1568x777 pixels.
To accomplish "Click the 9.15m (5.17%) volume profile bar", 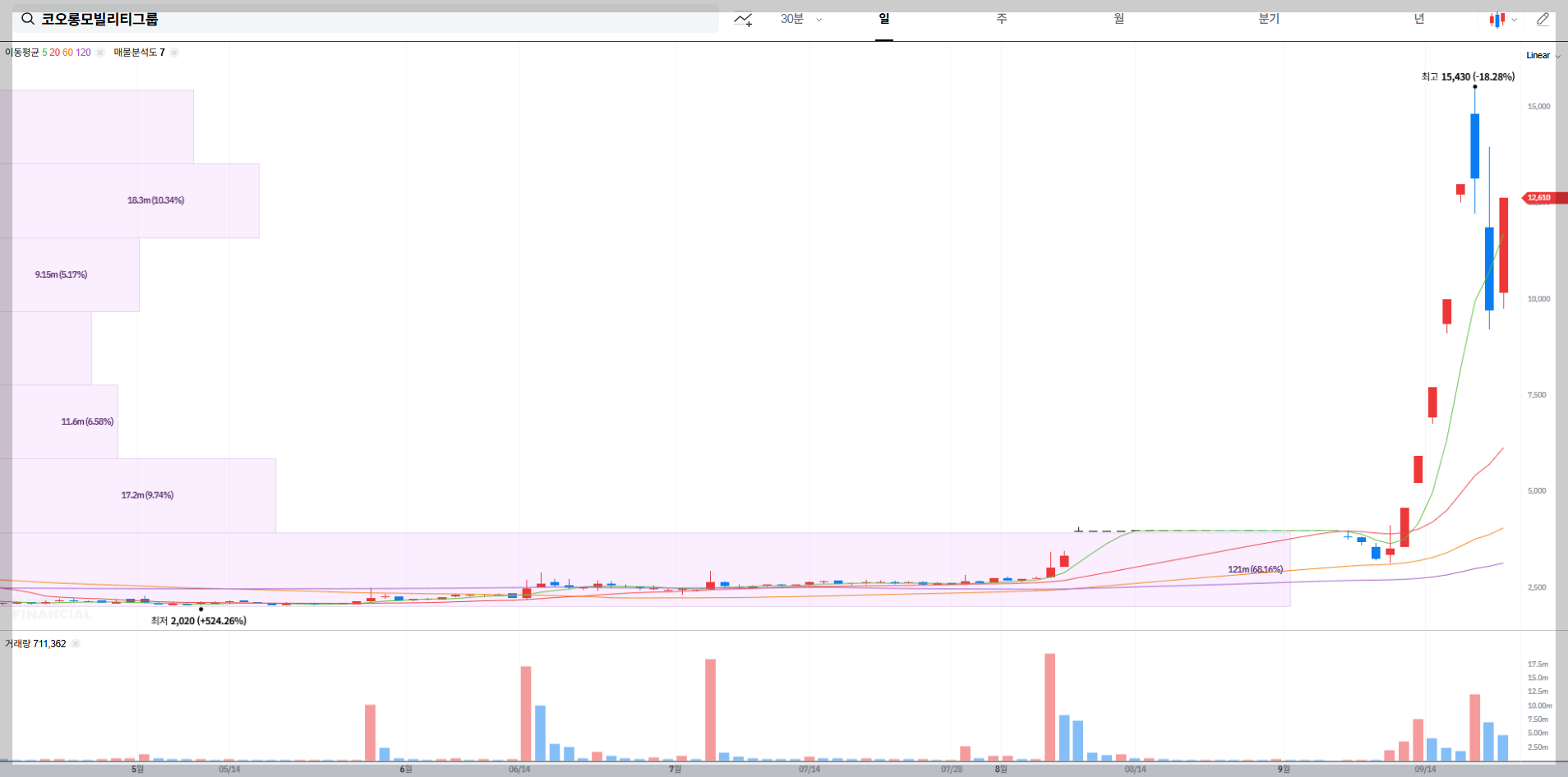I will click(x=69, y=274).
